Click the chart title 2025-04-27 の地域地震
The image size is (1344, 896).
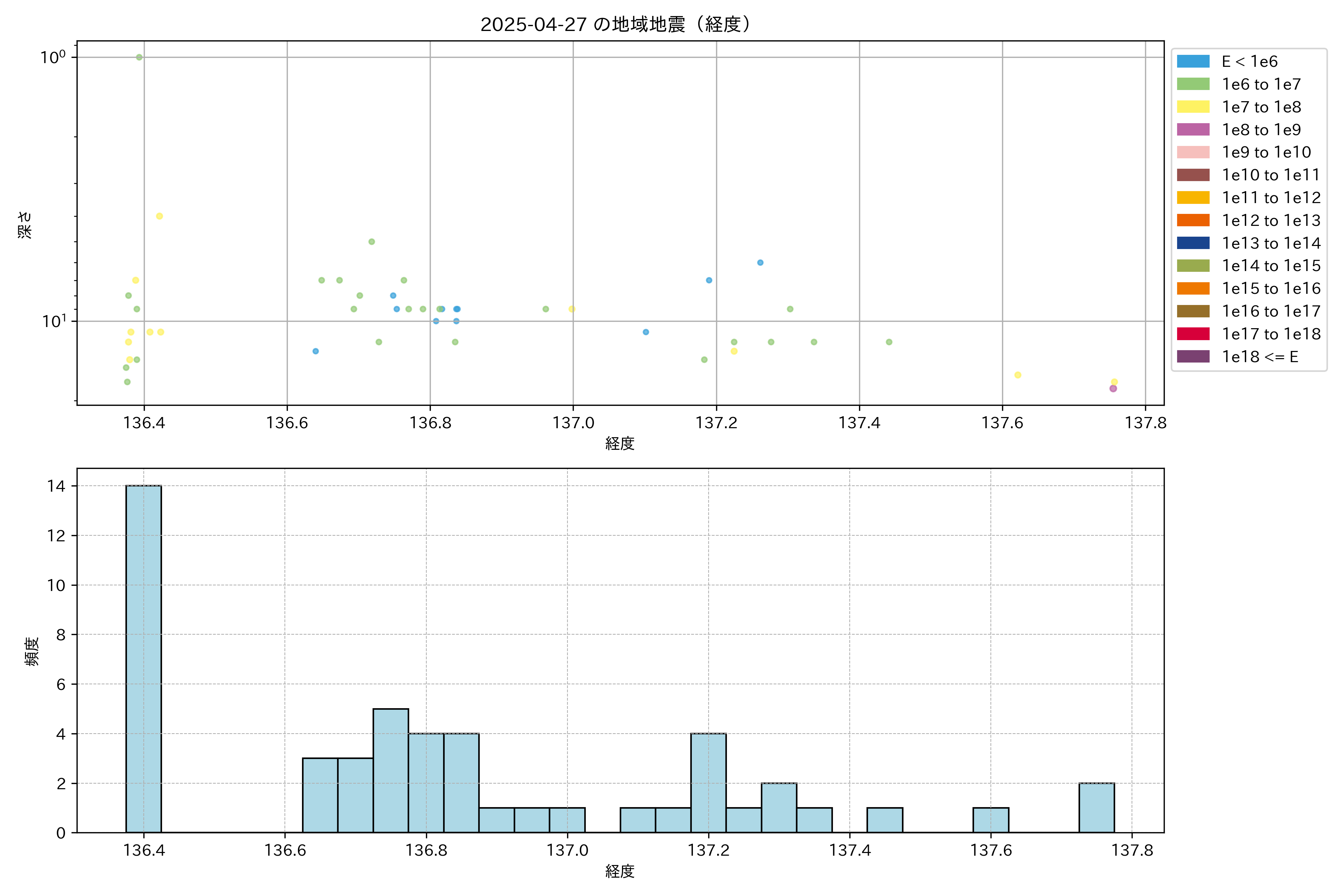(x=615, y=25)
